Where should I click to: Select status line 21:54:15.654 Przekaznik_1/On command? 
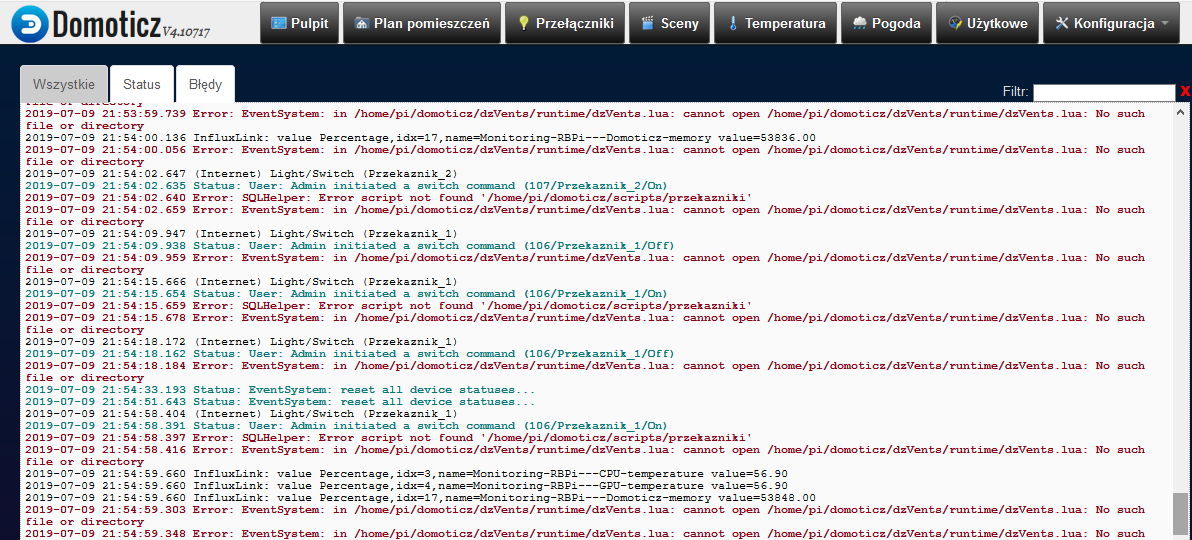(347, 294)
